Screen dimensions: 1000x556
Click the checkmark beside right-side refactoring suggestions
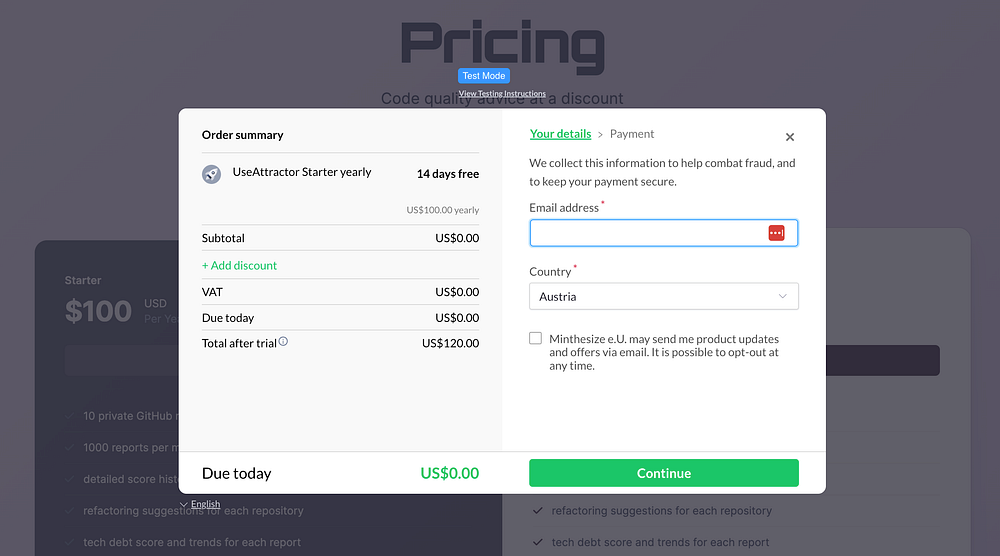(538, 511)
